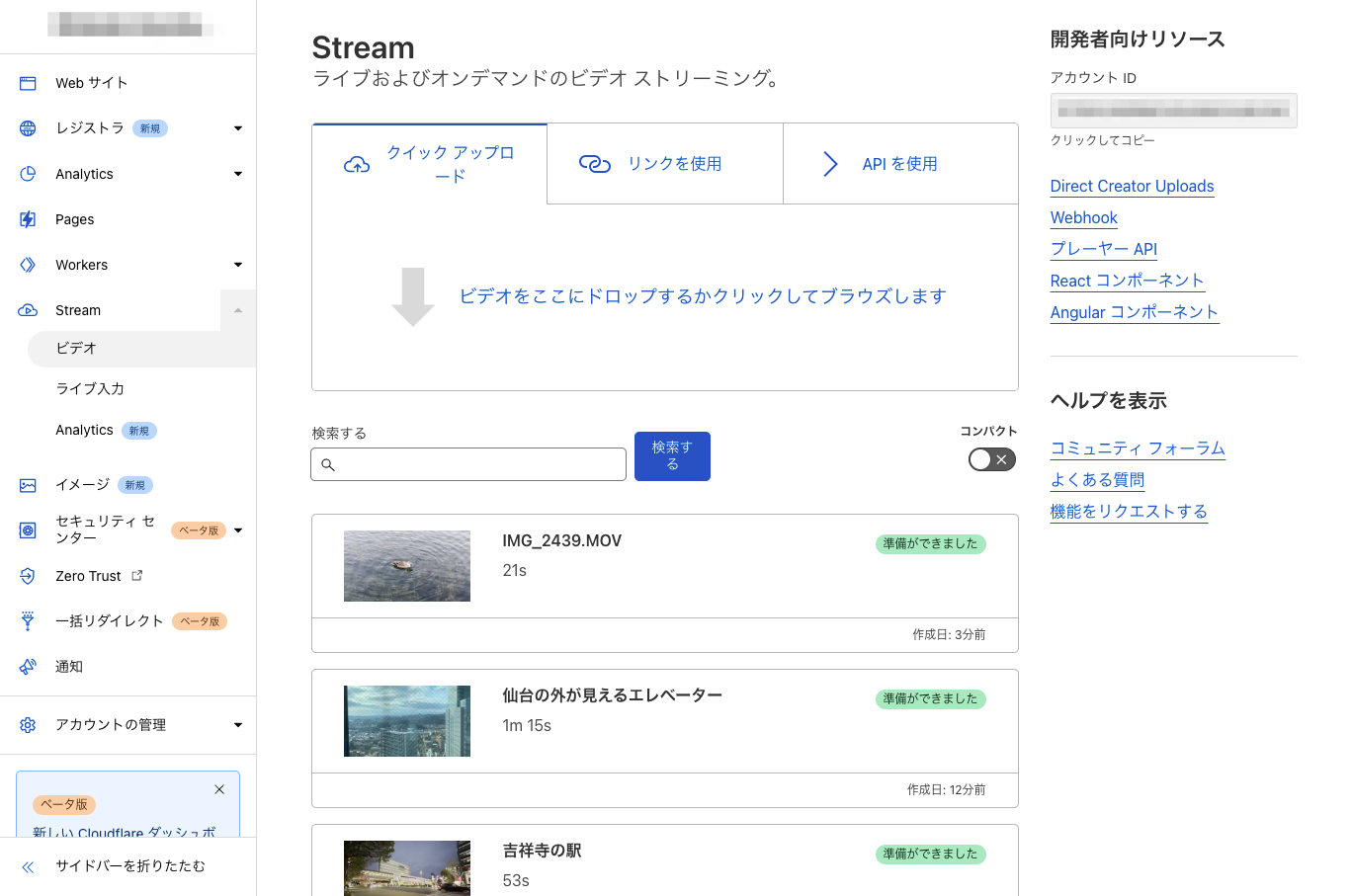This screenshot has height=896, width=1352.
Task: Open アカウントの管理 gear icon
Action: click(28, 724)
